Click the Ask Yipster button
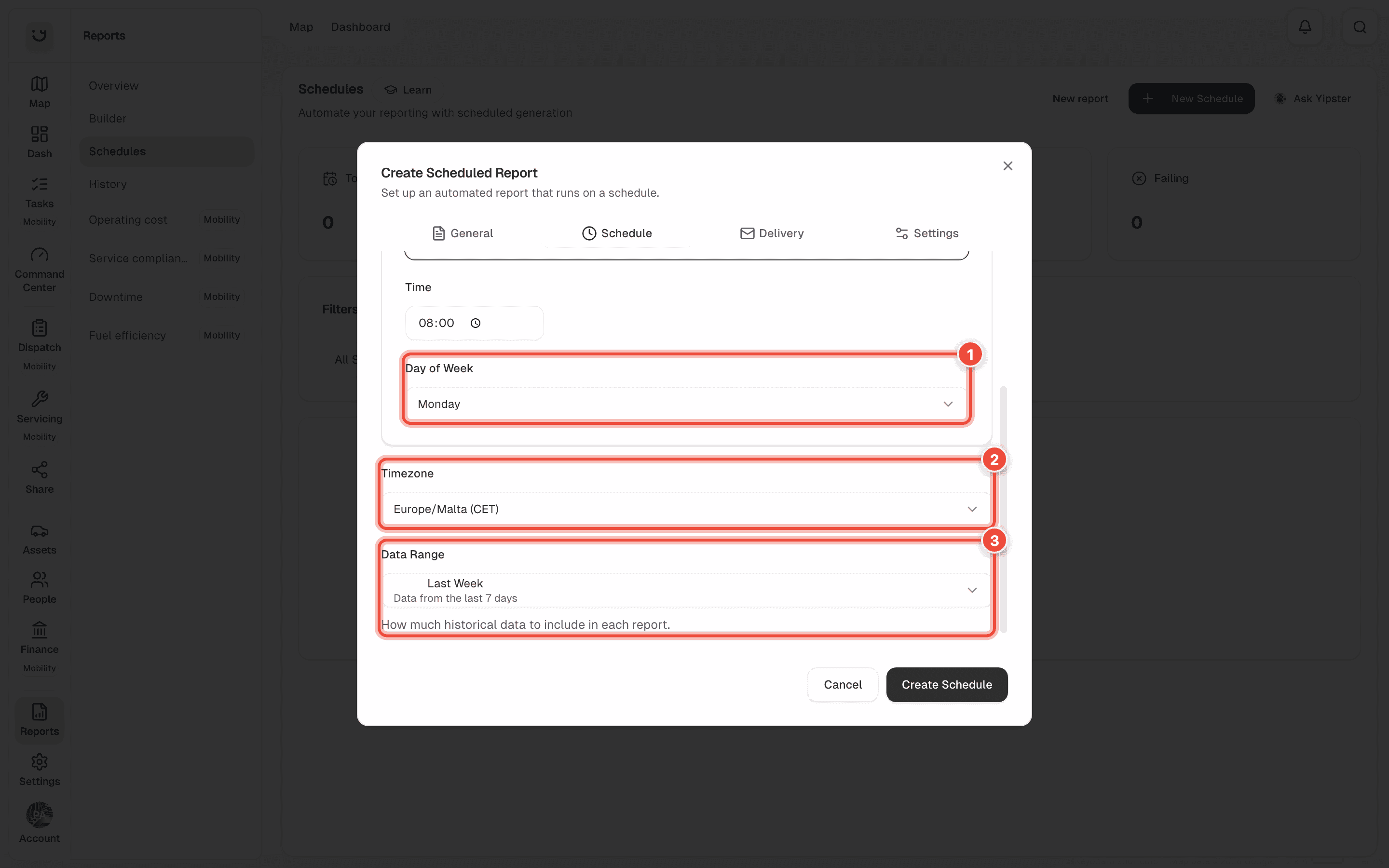Image resolution: width=1389 pixels, height=868 pixels. coord(1313,98)
